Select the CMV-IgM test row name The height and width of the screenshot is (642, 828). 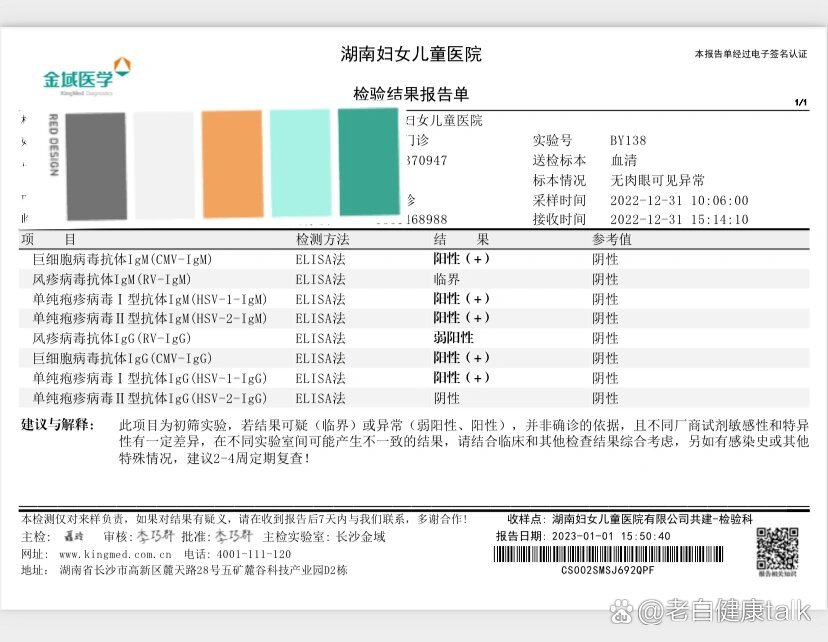[x=122, y=259]
